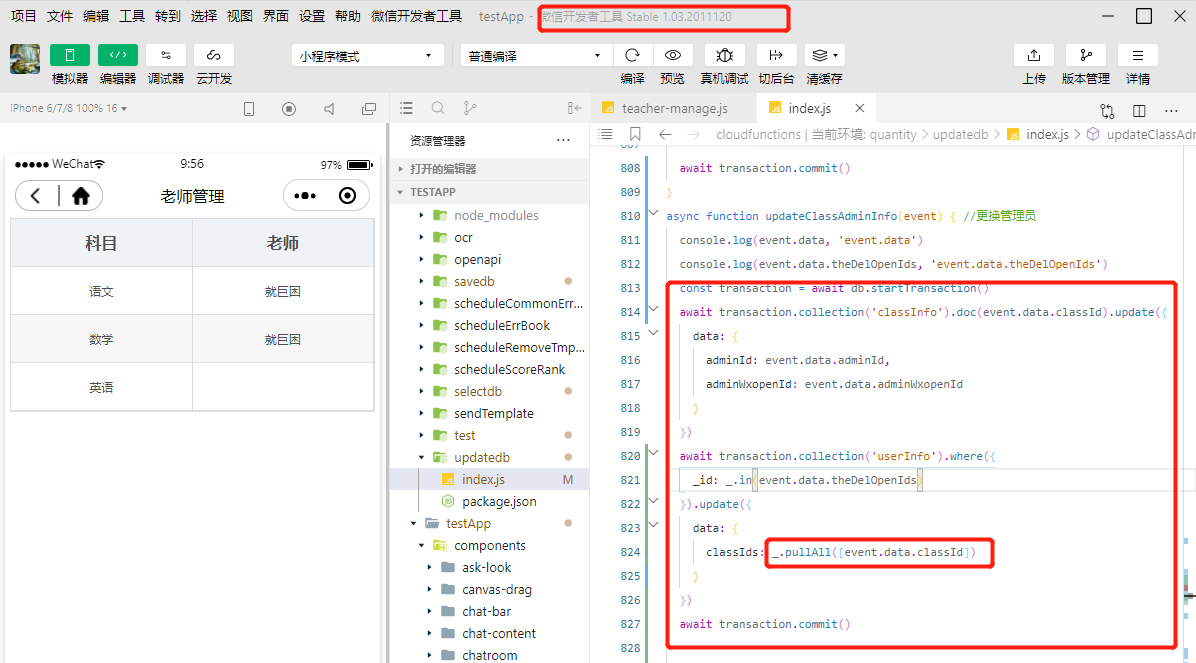The image size is (1196, 663).
Task: Click the 语文 subject cell
Action: (101, 291)
